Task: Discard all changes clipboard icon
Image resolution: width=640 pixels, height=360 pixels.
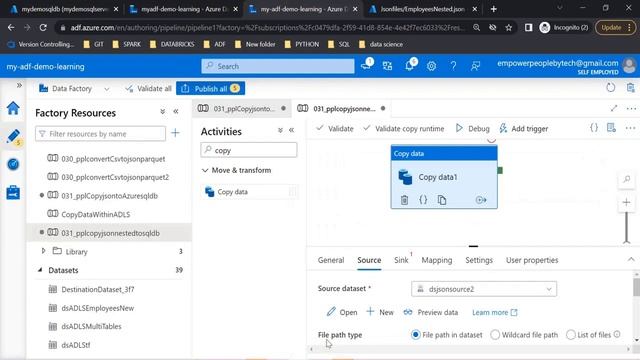Action: [631, 87]
